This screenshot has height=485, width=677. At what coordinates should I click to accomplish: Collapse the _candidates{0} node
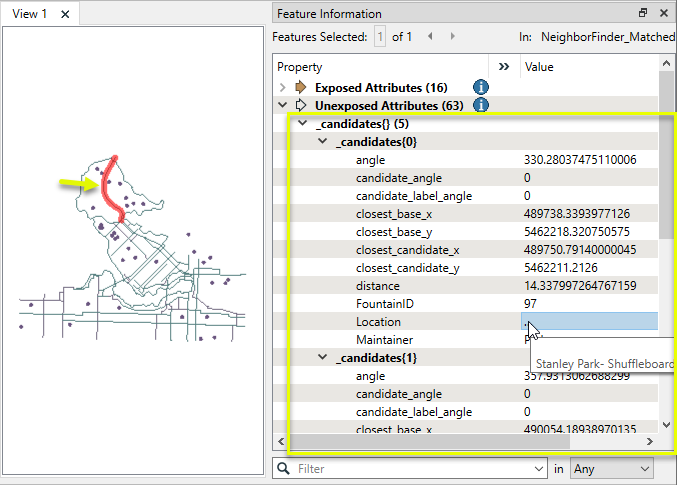point(322,142)
